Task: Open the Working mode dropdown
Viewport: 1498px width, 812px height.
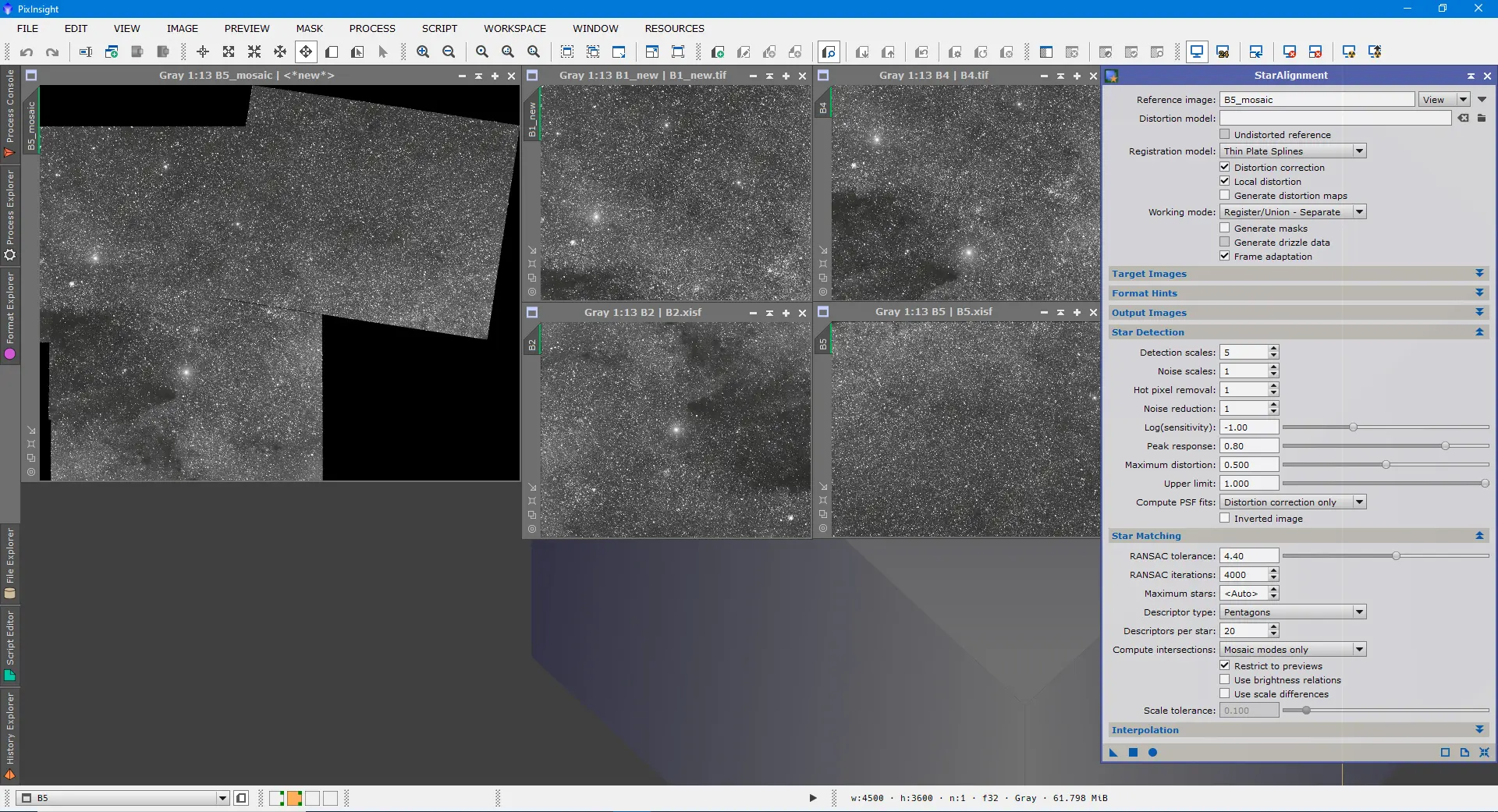Action: tap(1293, 212)
